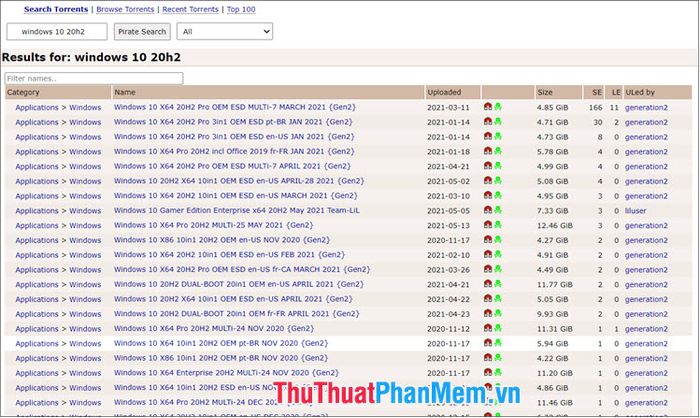Viewport: 700px width, 418px height.
Task: Open the Top 100 list
Action: pyautogui.click(x=241, y=9)
